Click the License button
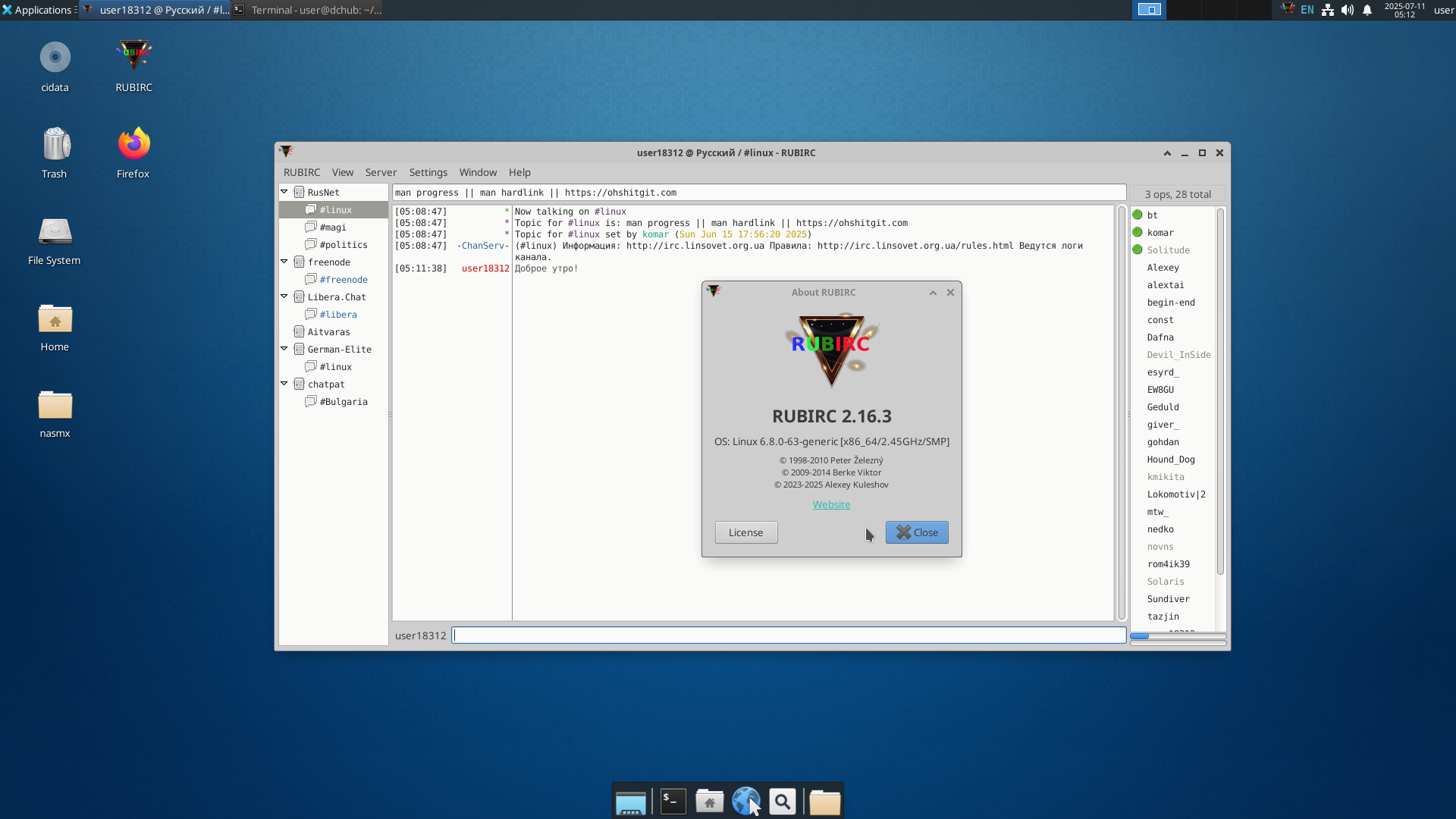This screenshot has height=819, width=1456. (746, 532)
